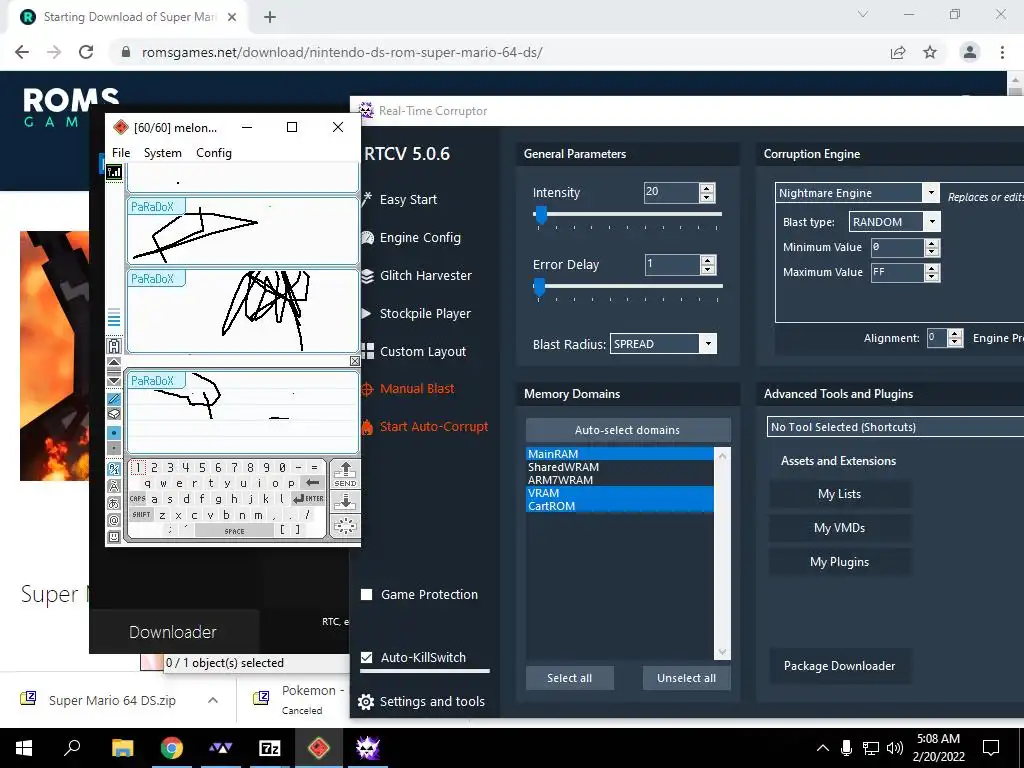The image size is (1024, 768).
Task: Select the SharedWRAM memory domain
Action: [620, 467]
